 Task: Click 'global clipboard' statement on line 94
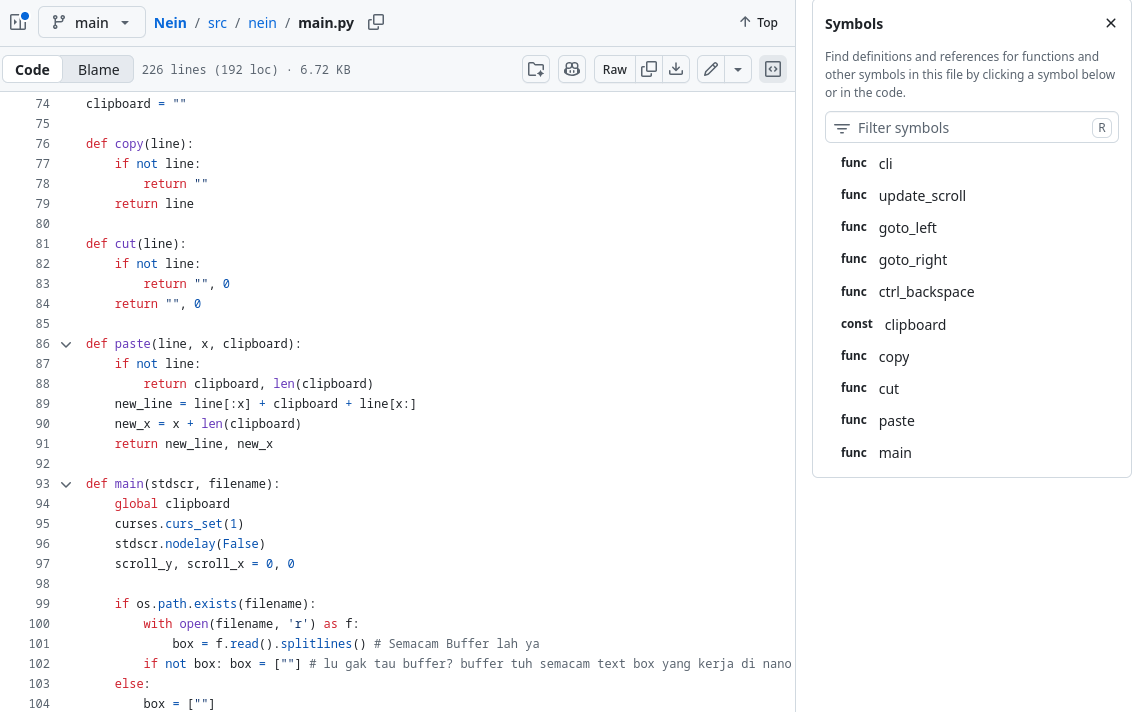[172, 504]
